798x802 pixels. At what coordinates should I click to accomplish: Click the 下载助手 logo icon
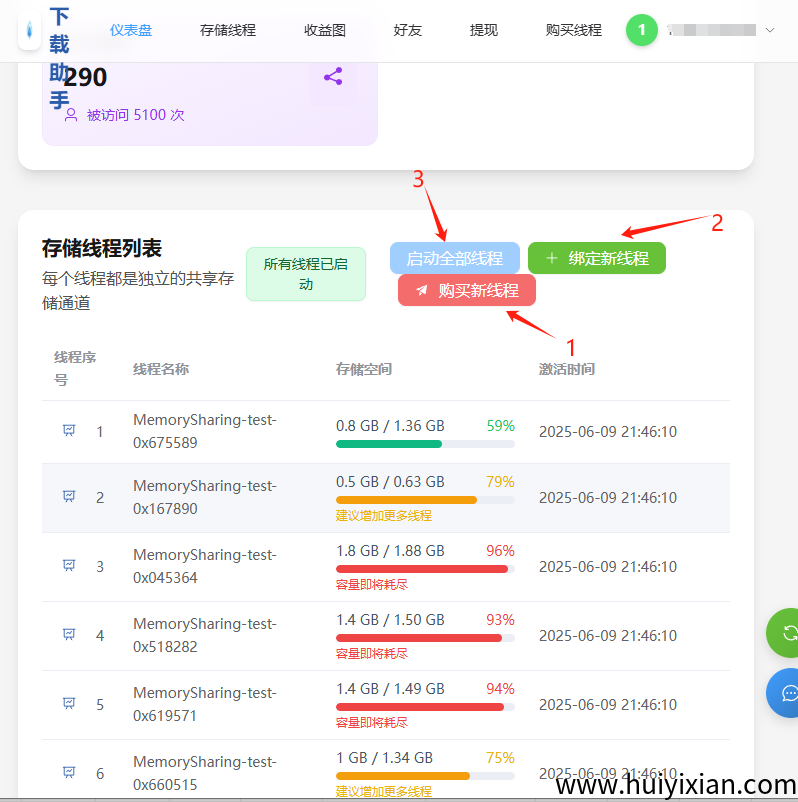pyautogui.click(x=30, y=31)
